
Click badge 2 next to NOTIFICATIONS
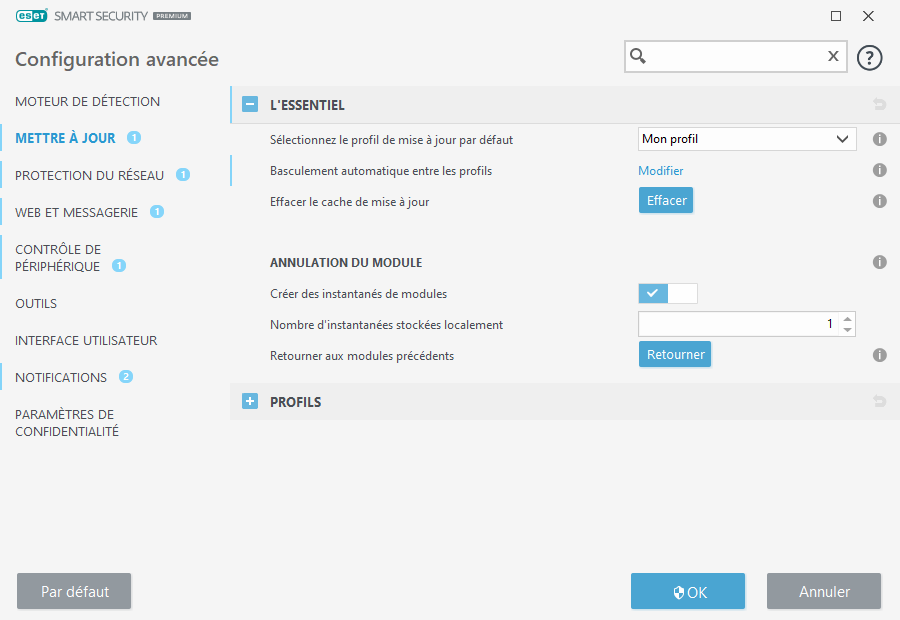(x=126, y=377)
